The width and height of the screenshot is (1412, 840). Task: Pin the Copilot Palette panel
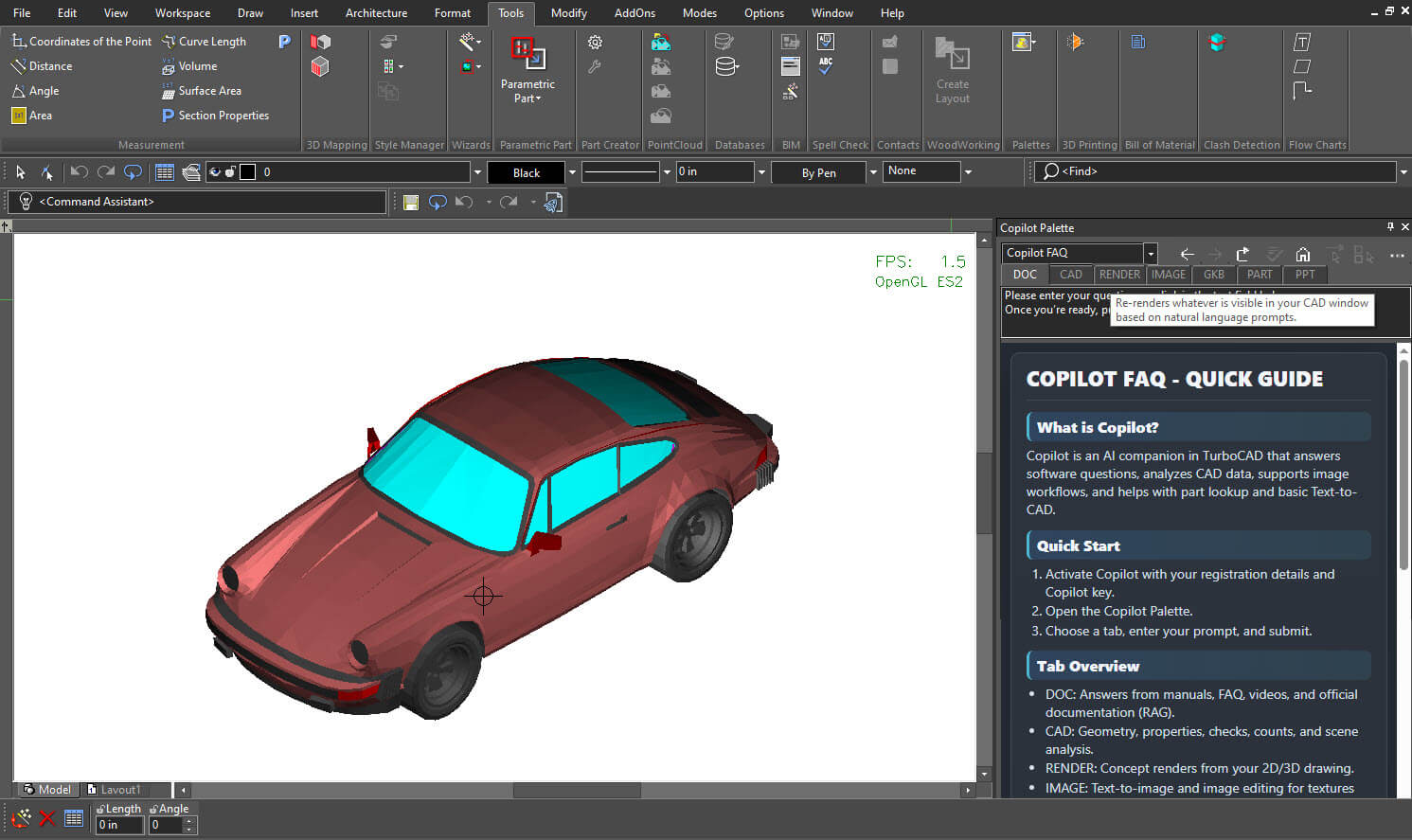(1390, 227)
